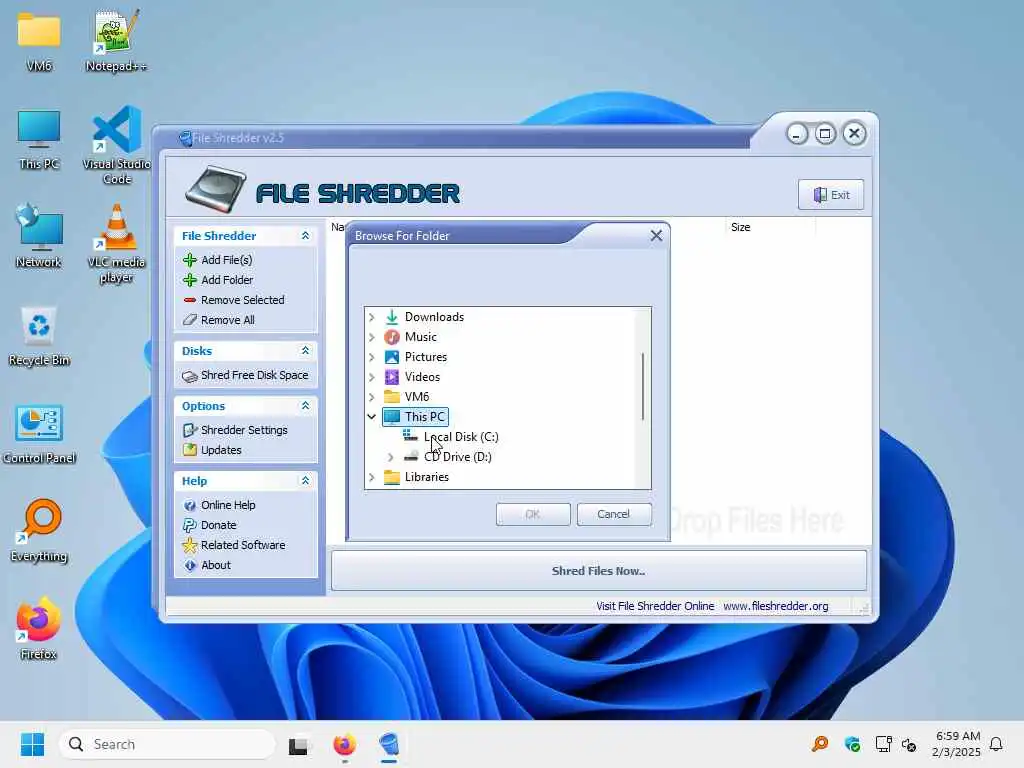The image size is (1024, 768).
Task: Expand the Music tree node
Action: (372, 337)
